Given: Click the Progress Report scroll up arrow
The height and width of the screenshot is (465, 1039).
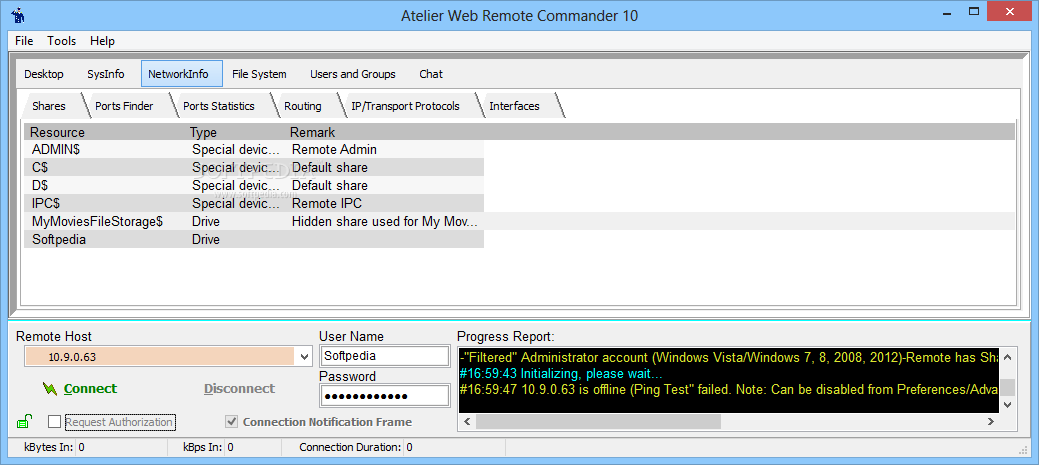Looking at the screenshot, I should pos(1007,357).
